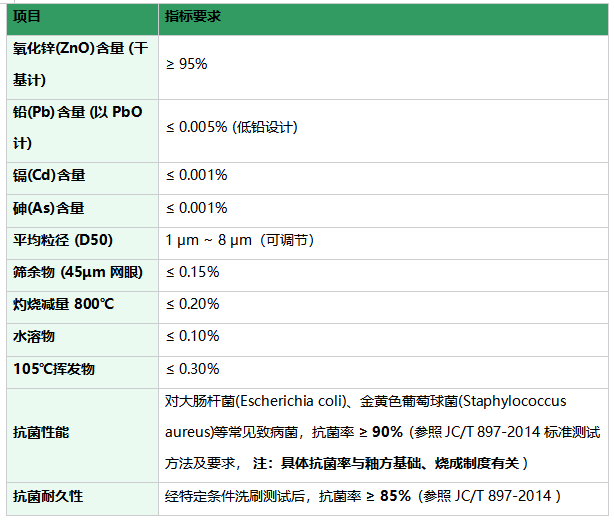Click the ≥ 95% value cell
Screen dimensions: 614x521
[383, 67]
